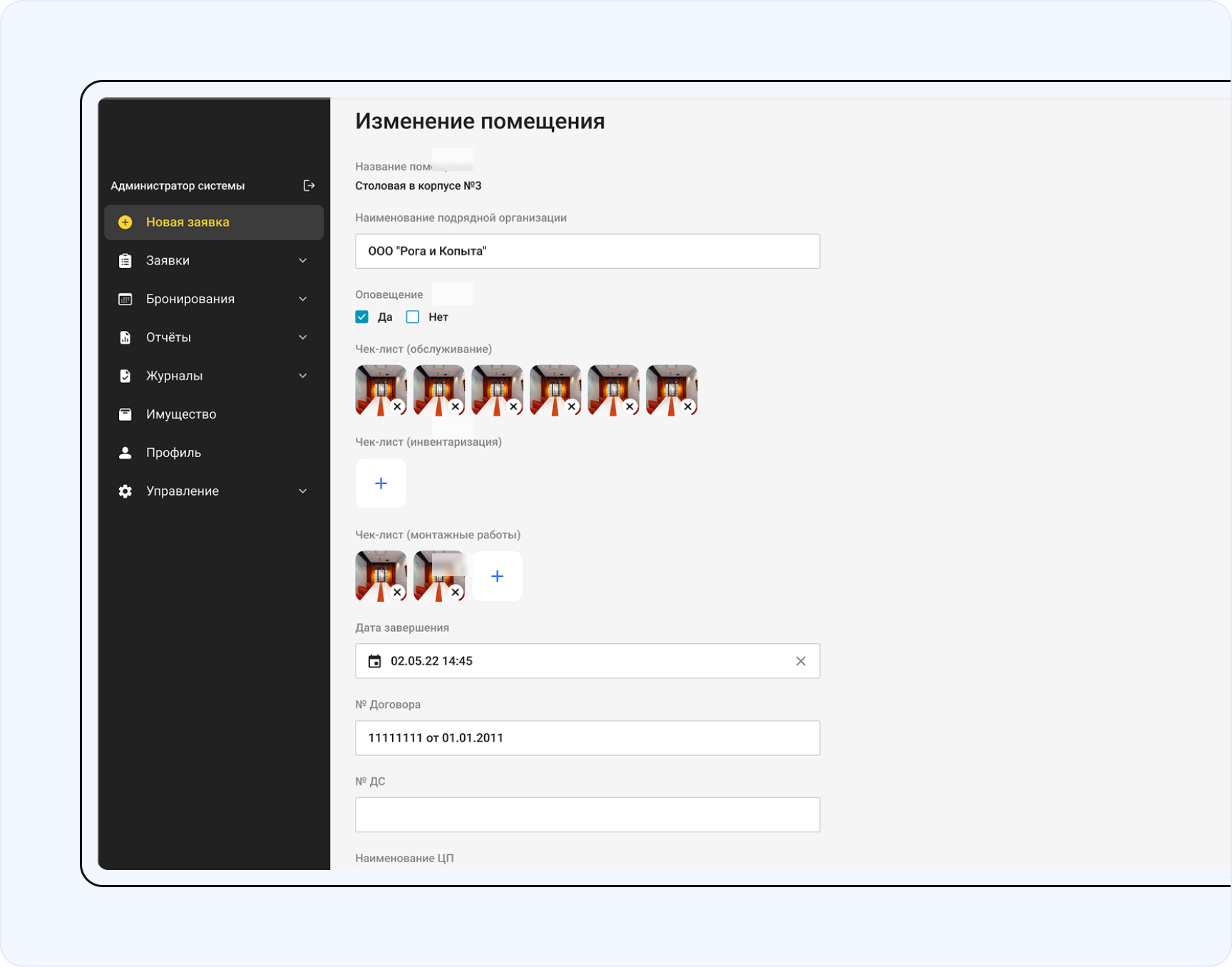Viewport: 1232px width, 967px height.
Task: Click the Дата завершения date field
Action: point(587,661)
